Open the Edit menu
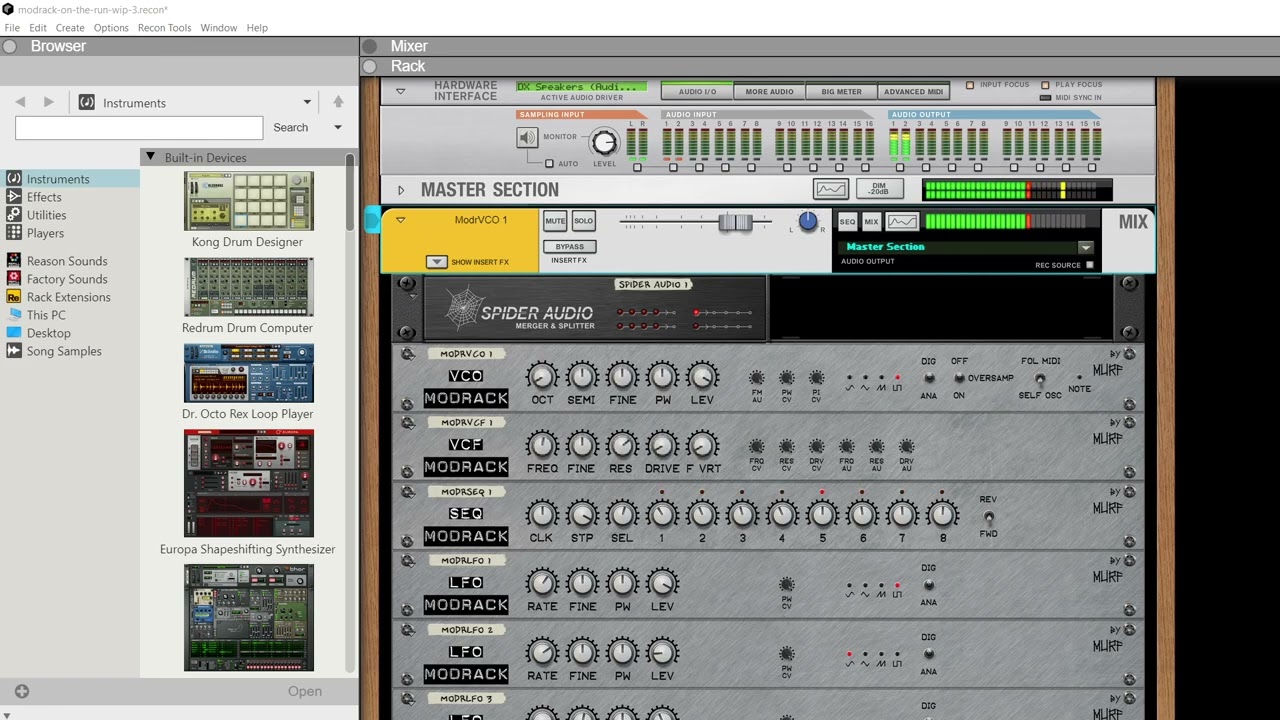The width and height of the screenshot is (1280, 720). [38, 28]
